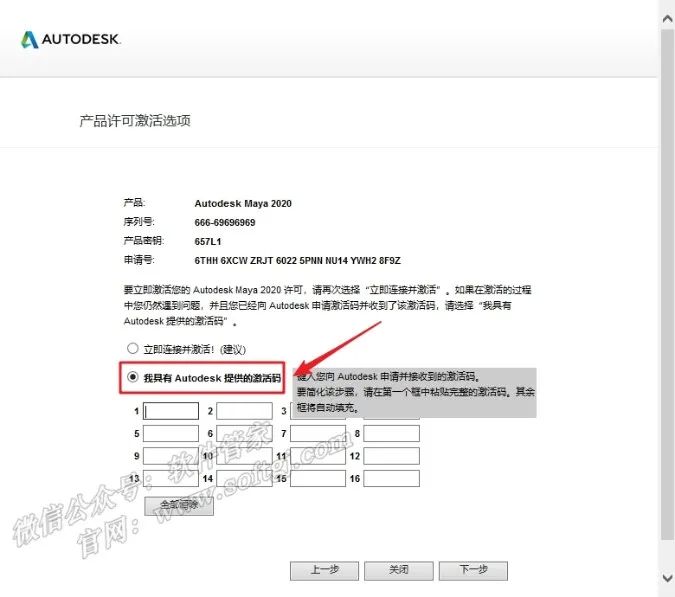Click the clear all (全部清除) button
The image size is (675, 597).
tap(179, 506)
